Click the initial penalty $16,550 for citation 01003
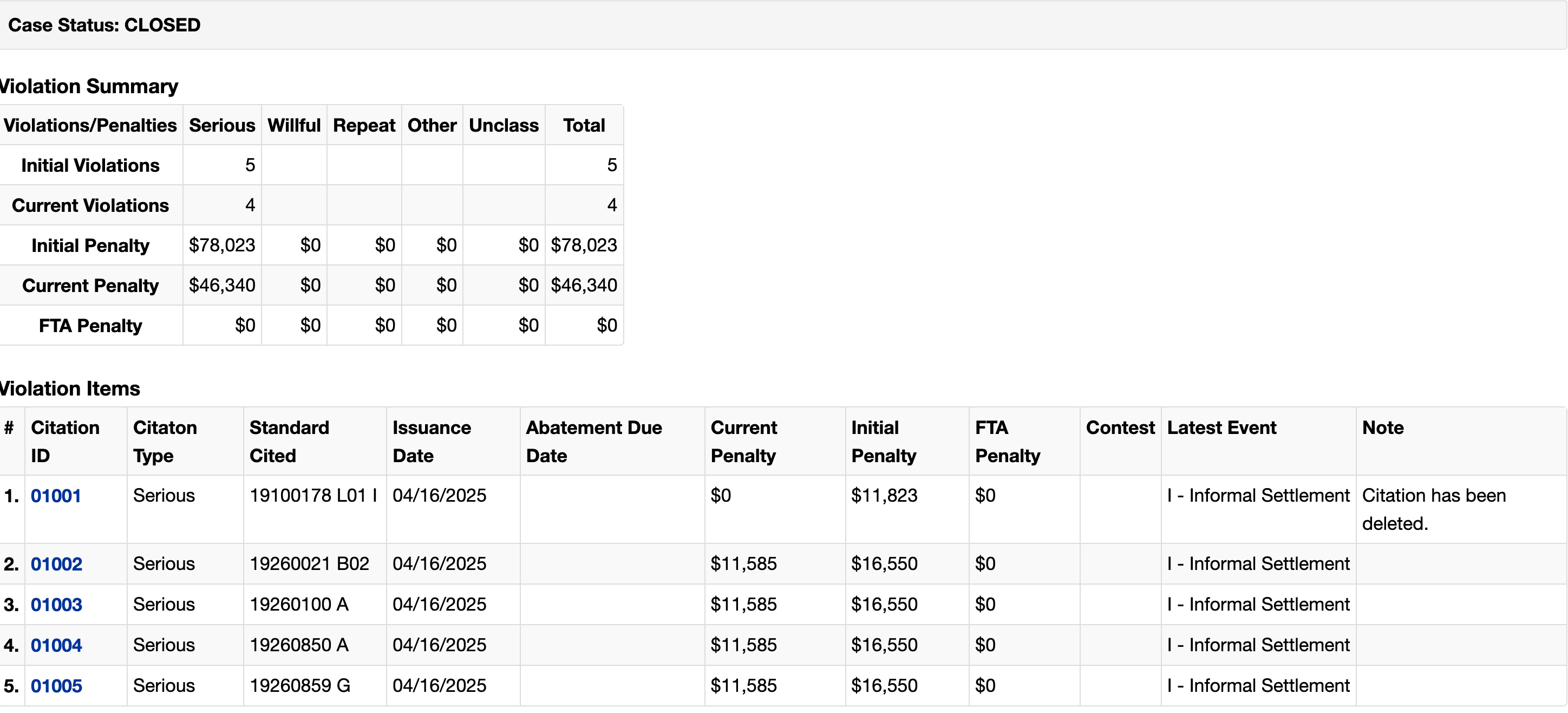This screenshot has height=713, width=1568. [x=884, y=605]
